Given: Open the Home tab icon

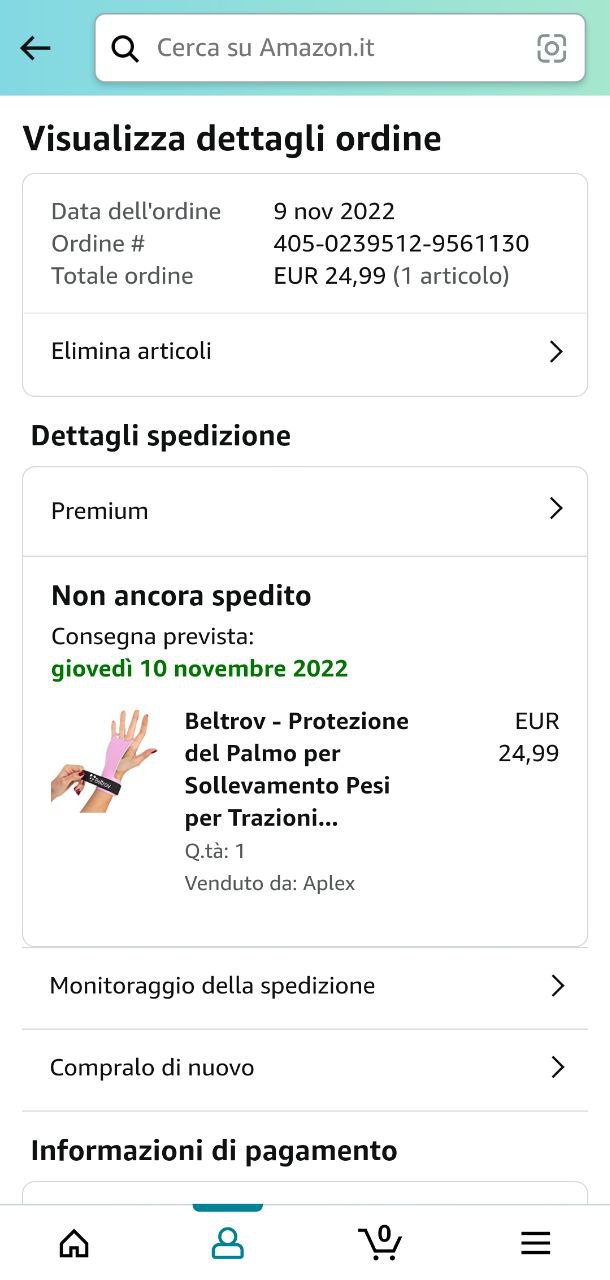Looking at the screenshot, I should (x=74, y=1243).
